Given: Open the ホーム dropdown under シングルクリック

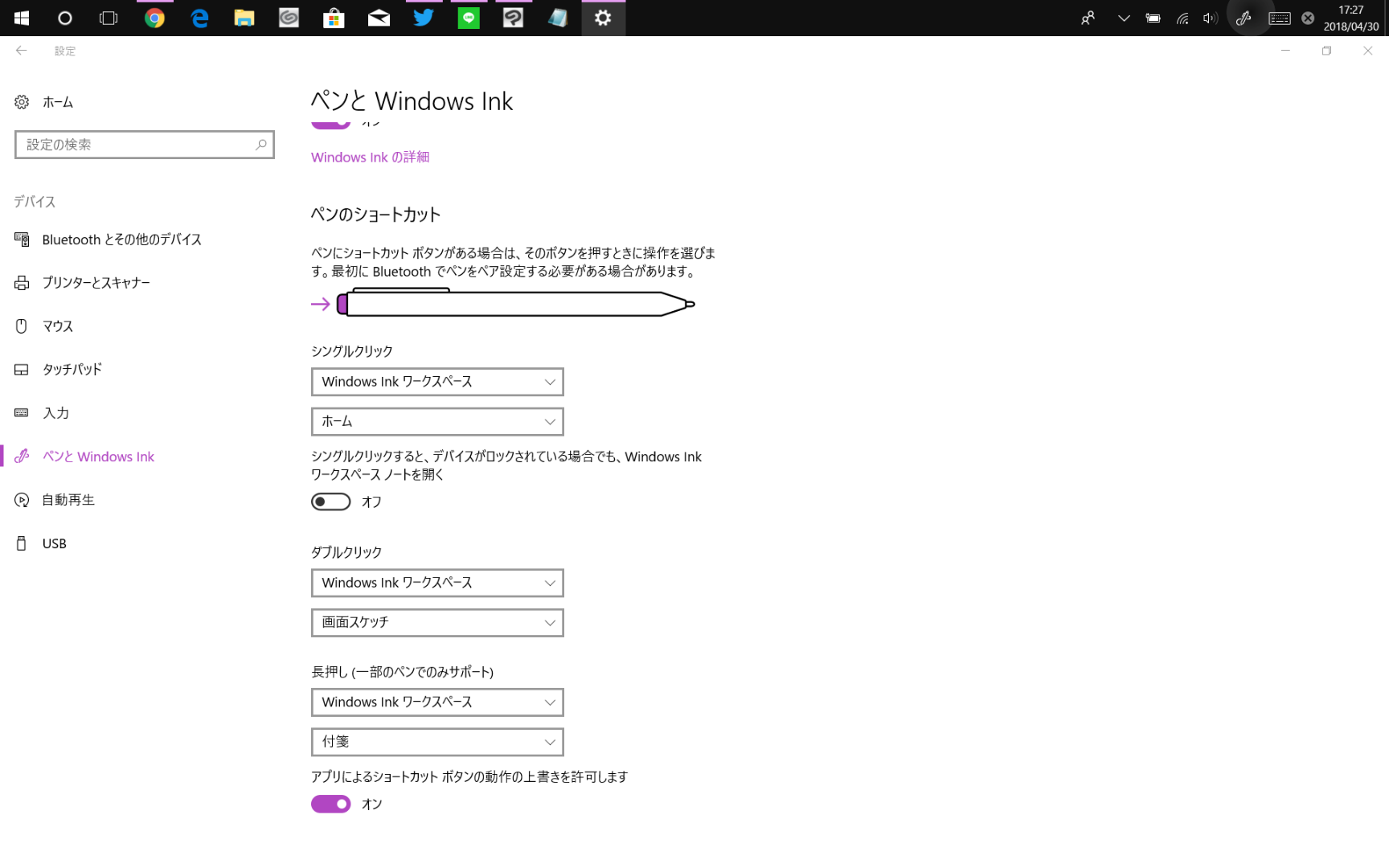Looking at the screenshot, I should [x=437, y=421].
